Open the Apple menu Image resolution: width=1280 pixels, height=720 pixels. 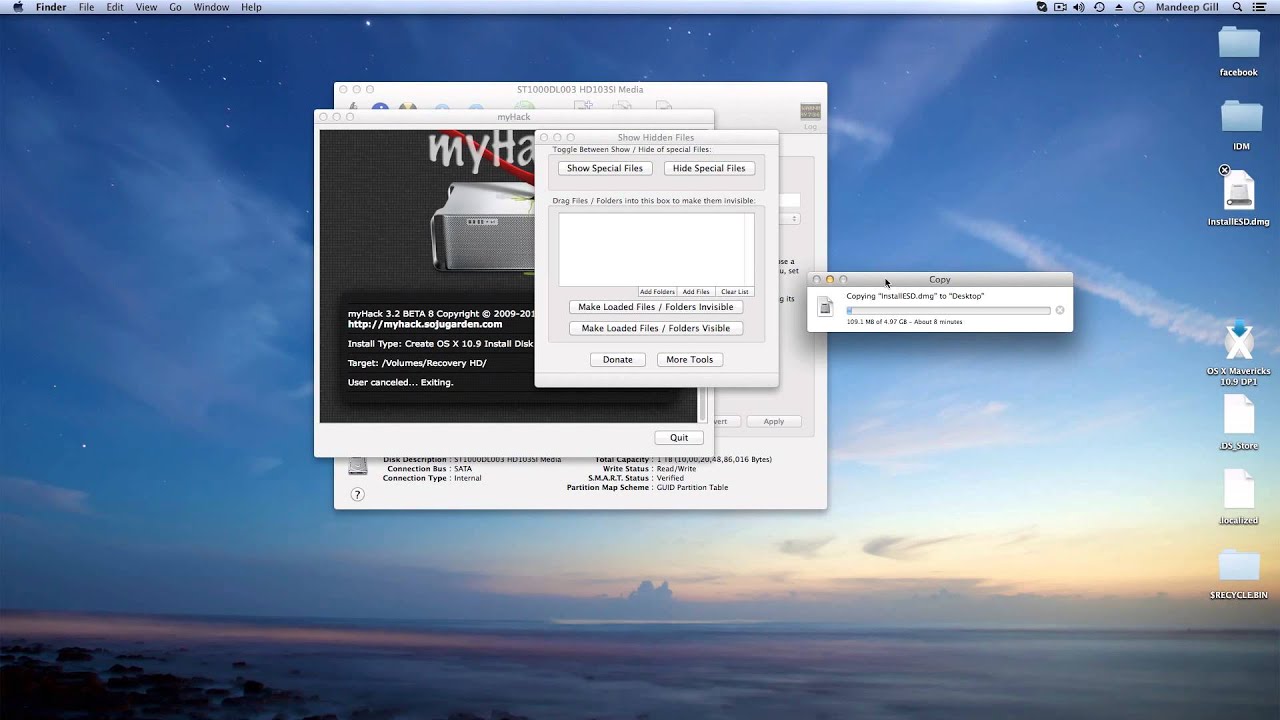[17, 7]
